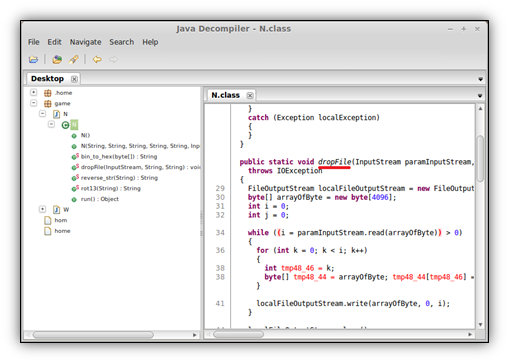509x363 pixels.
Task: Select the N() constructor in tree
Action: (85, 135)
